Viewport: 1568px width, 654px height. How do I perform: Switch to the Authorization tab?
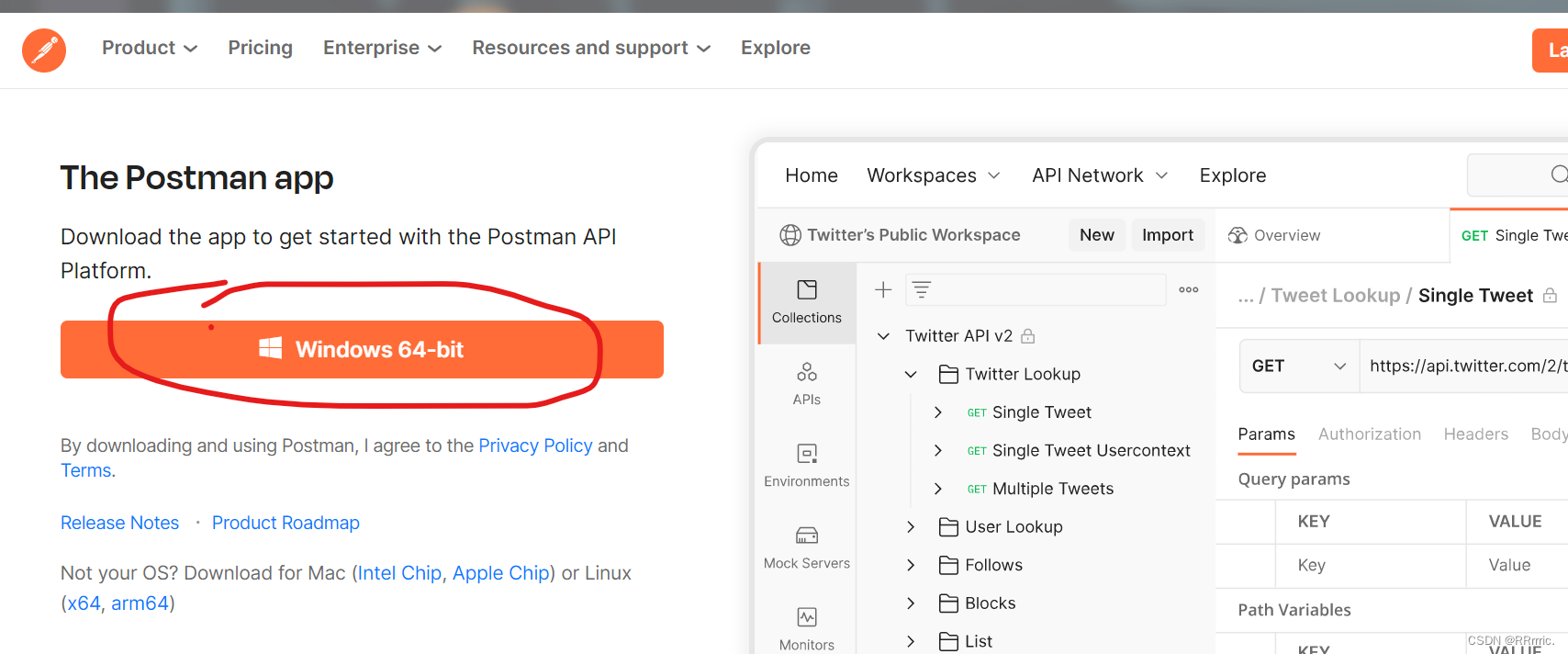1370,434
